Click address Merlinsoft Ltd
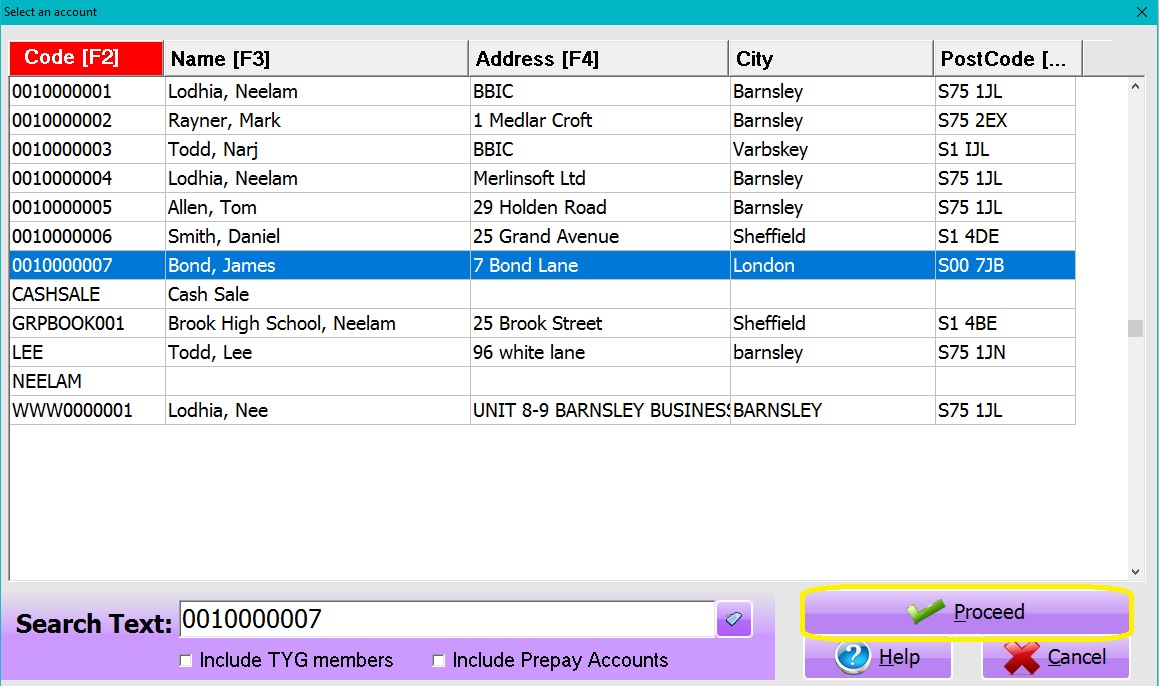The width and height of the screenshot is (1159, 686). click(529, 178)
